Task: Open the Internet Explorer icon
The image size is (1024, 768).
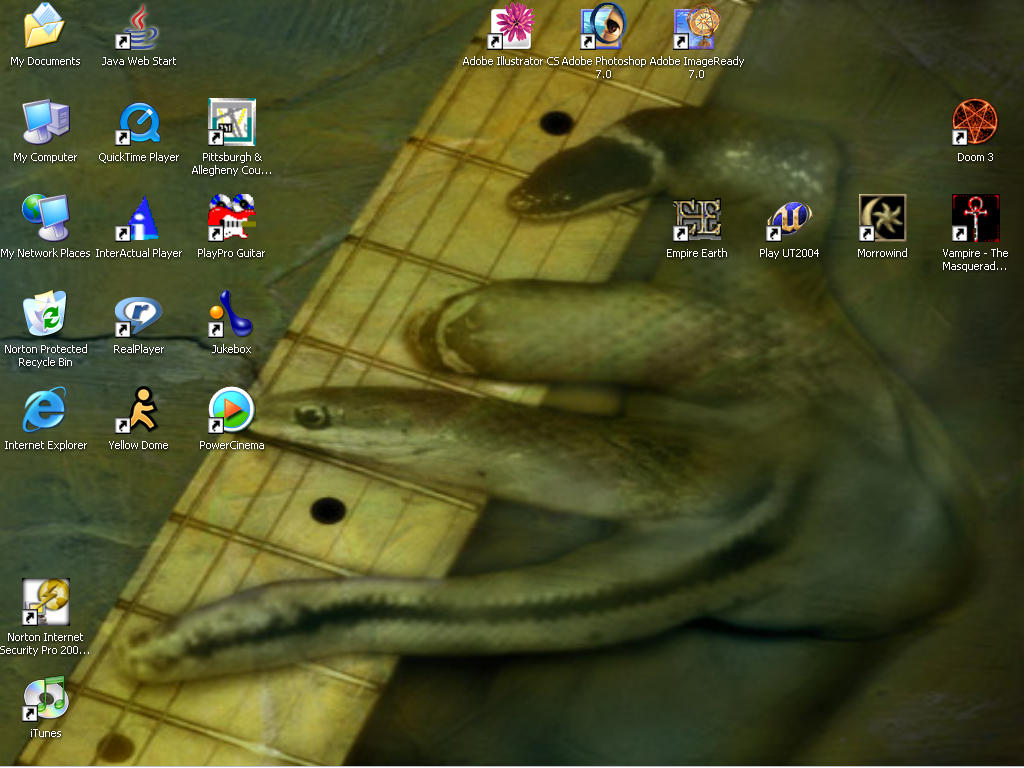Action: click(x=45, y=410)
